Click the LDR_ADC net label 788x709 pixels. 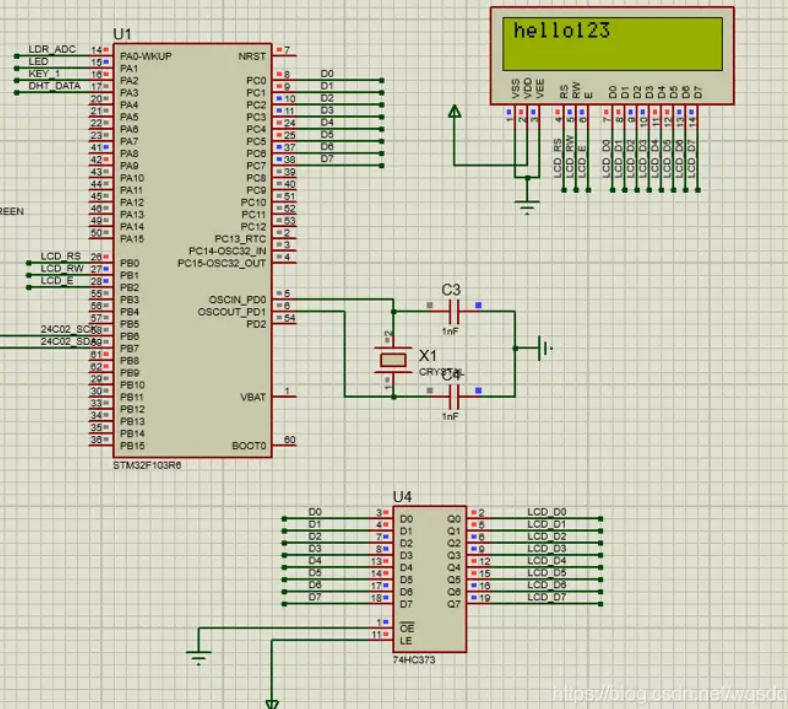52,49
